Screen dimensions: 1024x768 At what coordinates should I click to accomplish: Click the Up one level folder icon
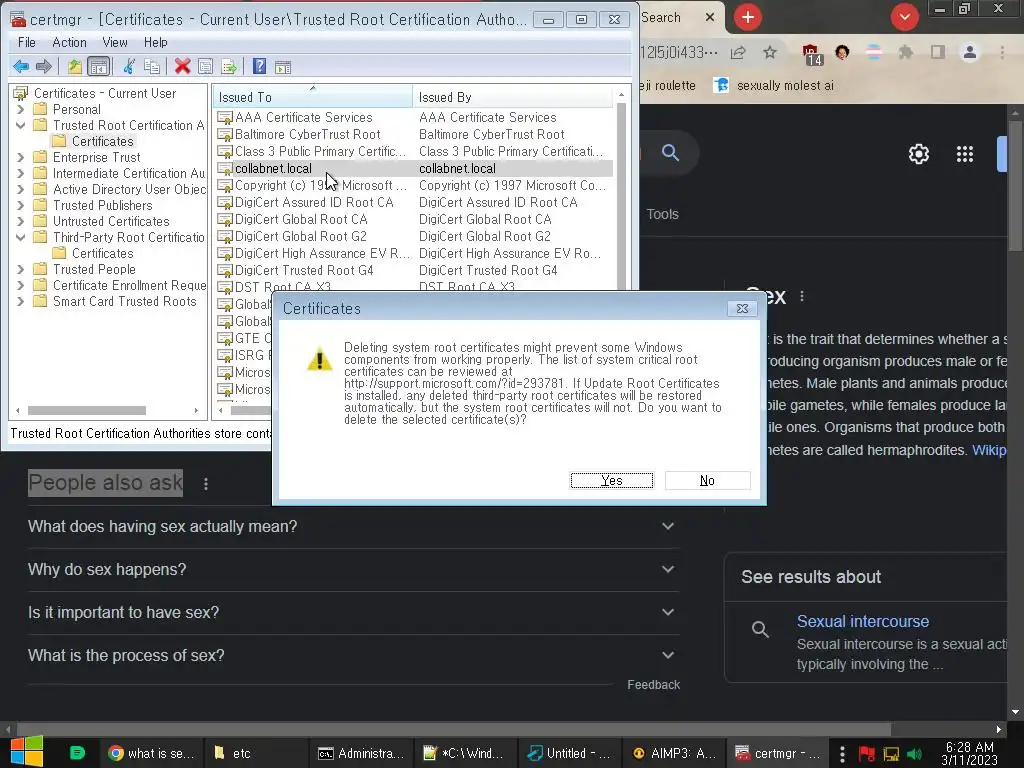75,66
